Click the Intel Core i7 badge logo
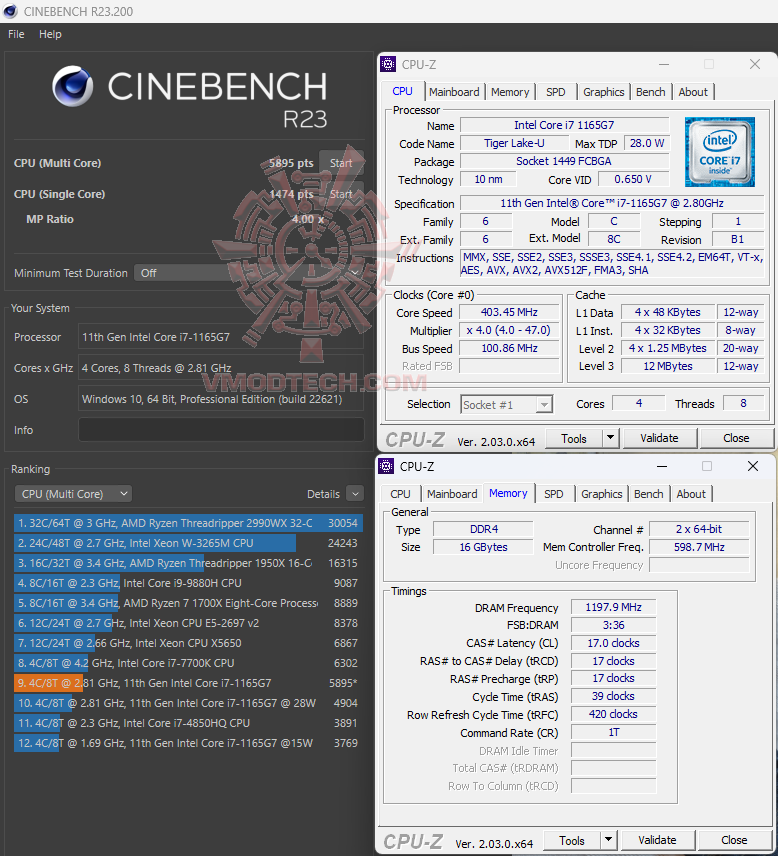 click(x=720, y=152)
